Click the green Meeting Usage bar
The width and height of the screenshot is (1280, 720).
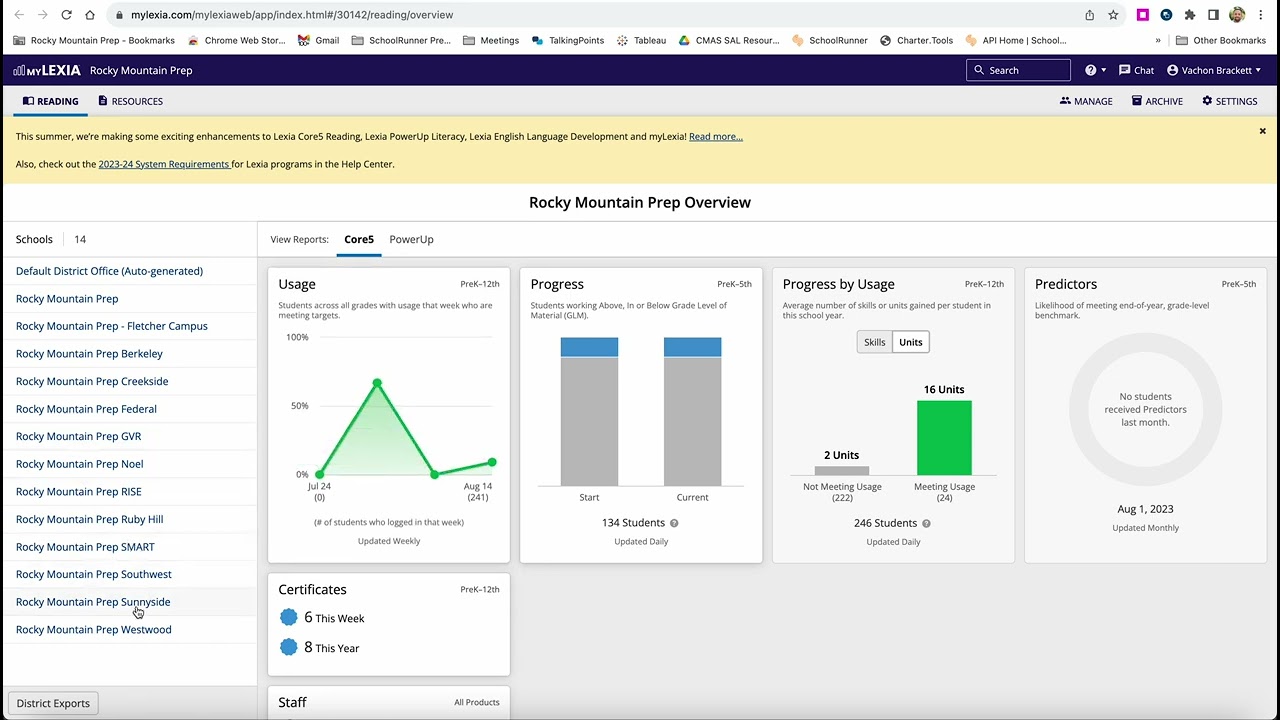(944, 438)
